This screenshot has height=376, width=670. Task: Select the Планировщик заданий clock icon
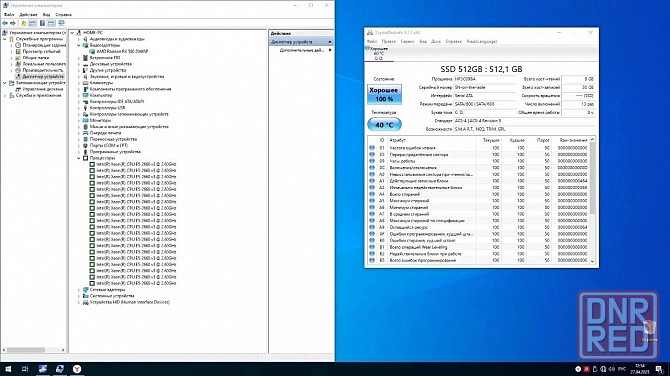[18, 45]
